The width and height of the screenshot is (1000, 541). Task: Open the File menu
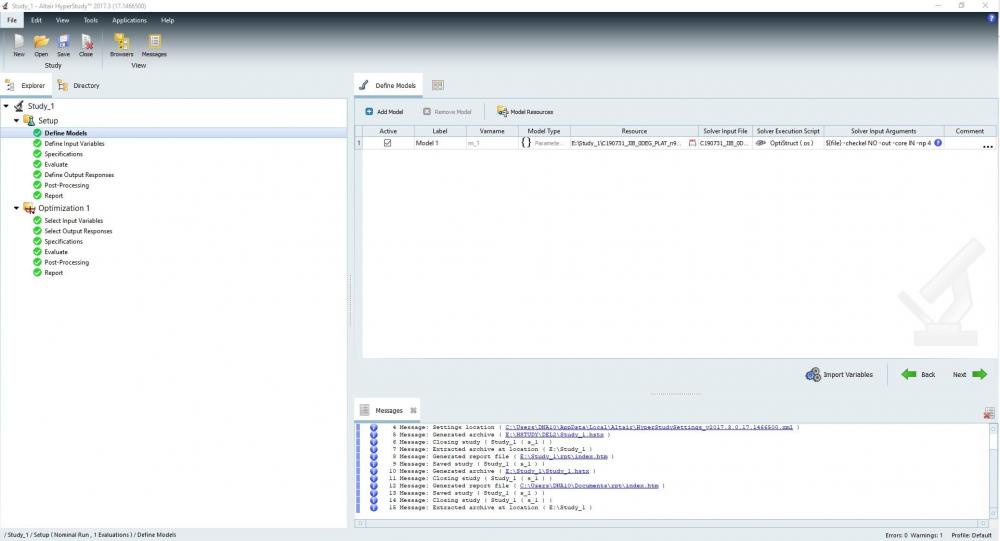12,20
